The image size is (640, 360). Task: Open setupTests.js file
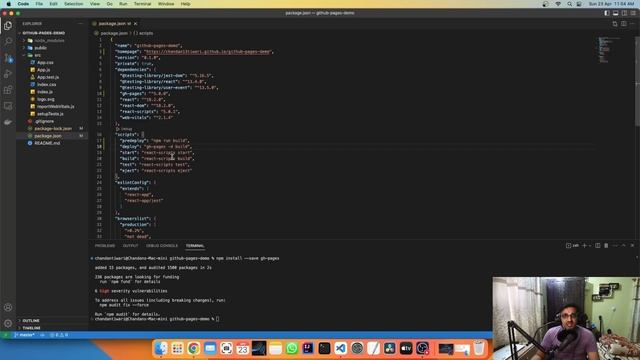(x=50, y=114)
